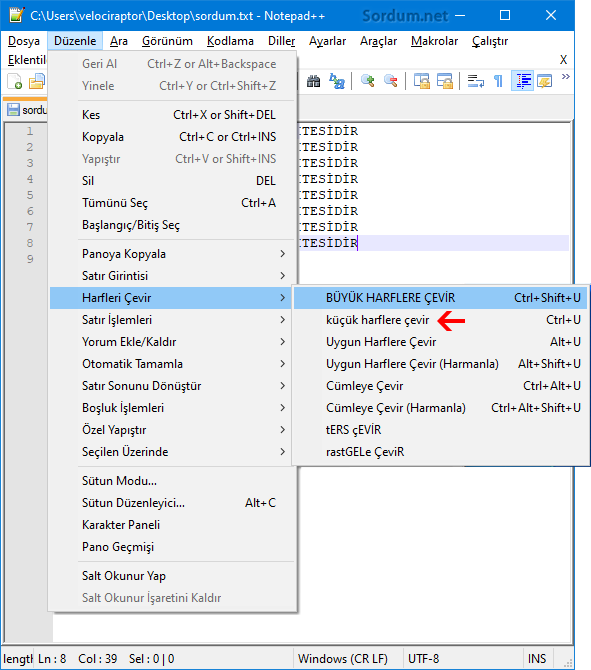The image size is (591, 670).
Task: Choose Kopyala menu entry
Action: [173, 137]
